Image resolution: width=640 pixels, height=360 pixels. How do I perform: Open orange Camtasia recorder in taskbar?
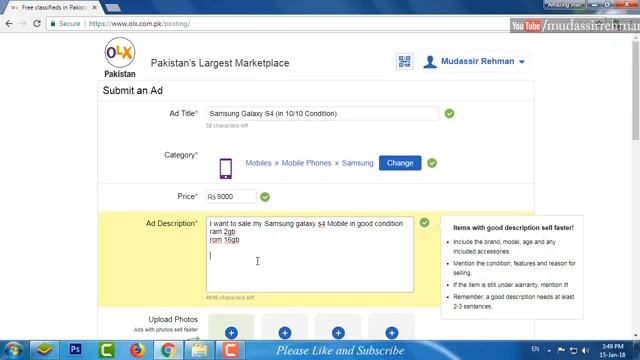[230, 350]
